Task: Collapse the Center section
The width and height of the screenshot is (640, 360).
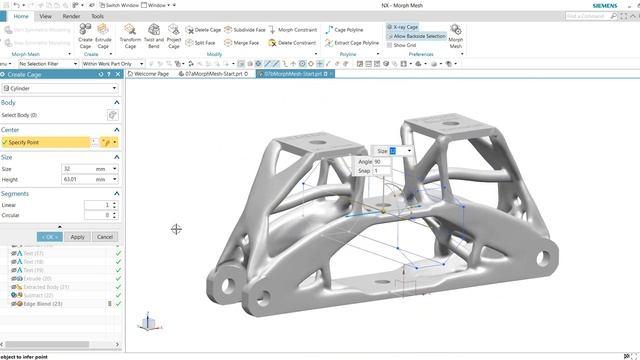Action: click(x=117, y=130)
